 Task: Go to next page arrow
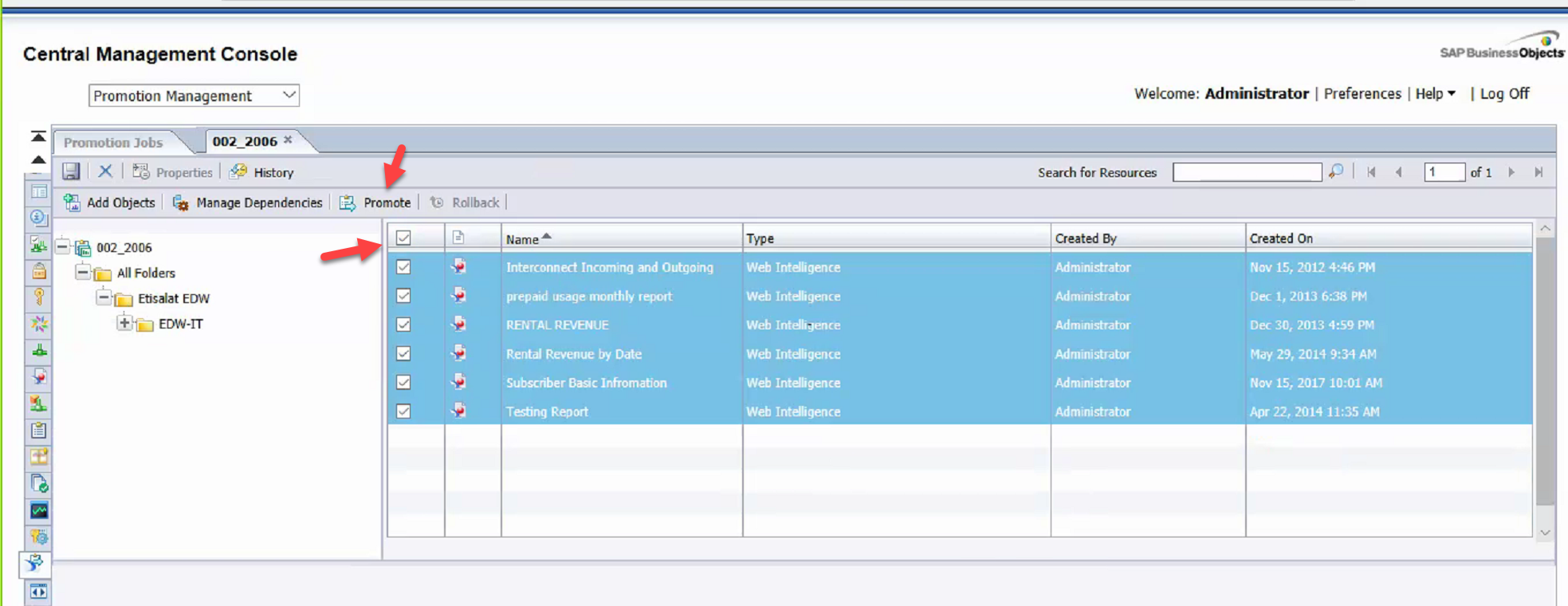(x=1511, y=172)
